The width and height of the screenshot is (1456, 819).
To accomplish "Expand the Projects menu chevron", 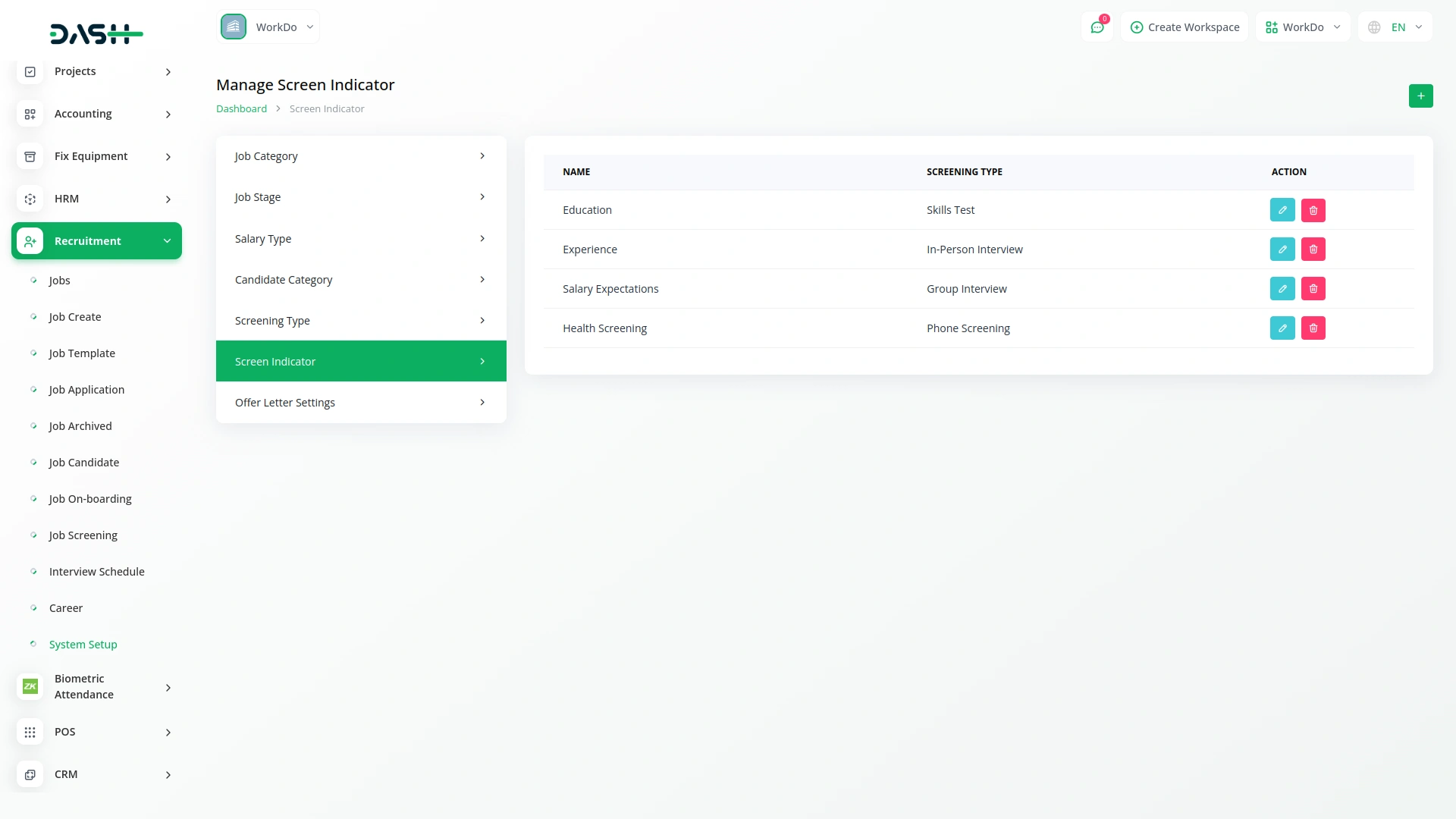I will [168, 72].
